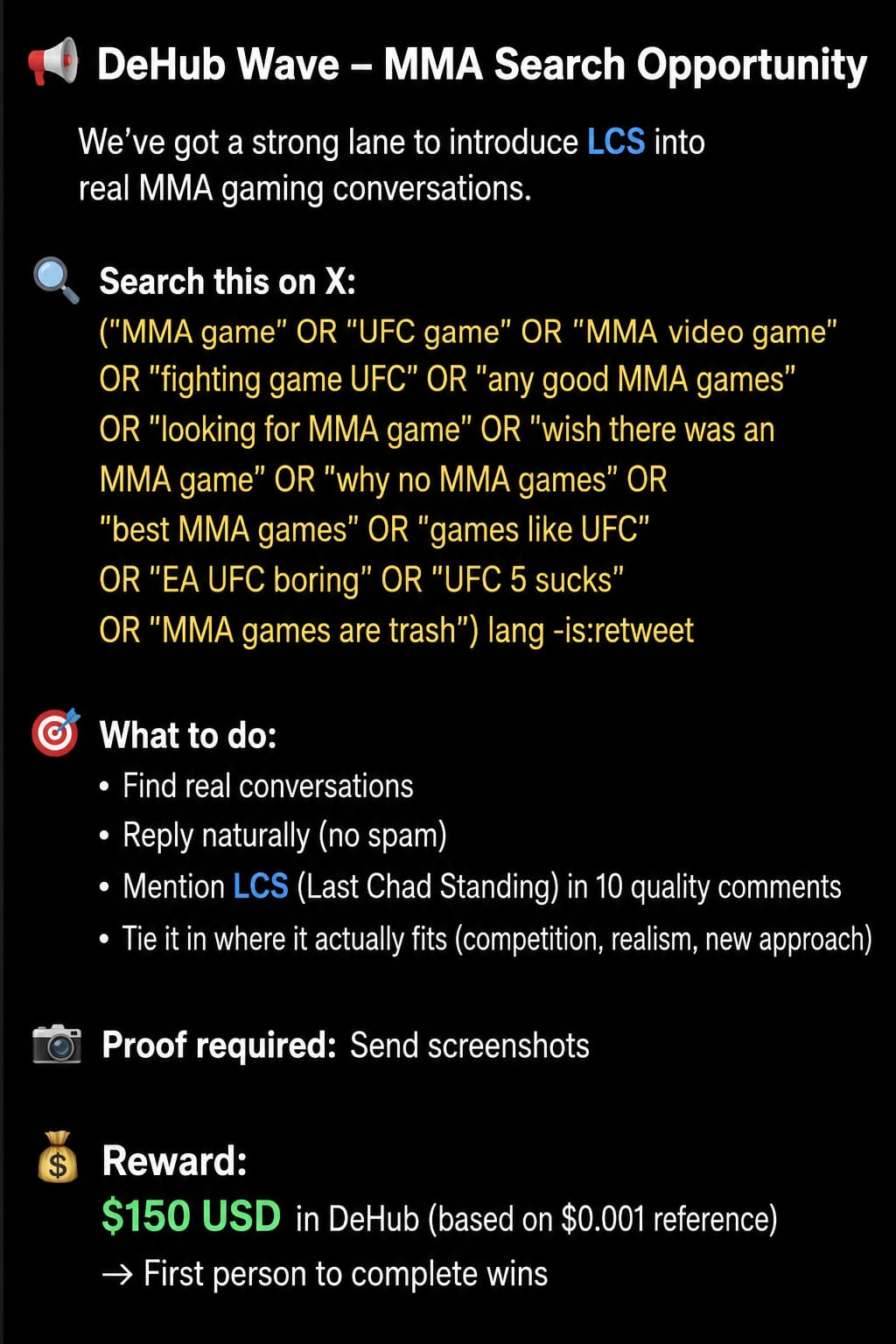This screenshot has width=896, height=1344.
Task: Click the bullseye target icon
Action: (56, 732)
